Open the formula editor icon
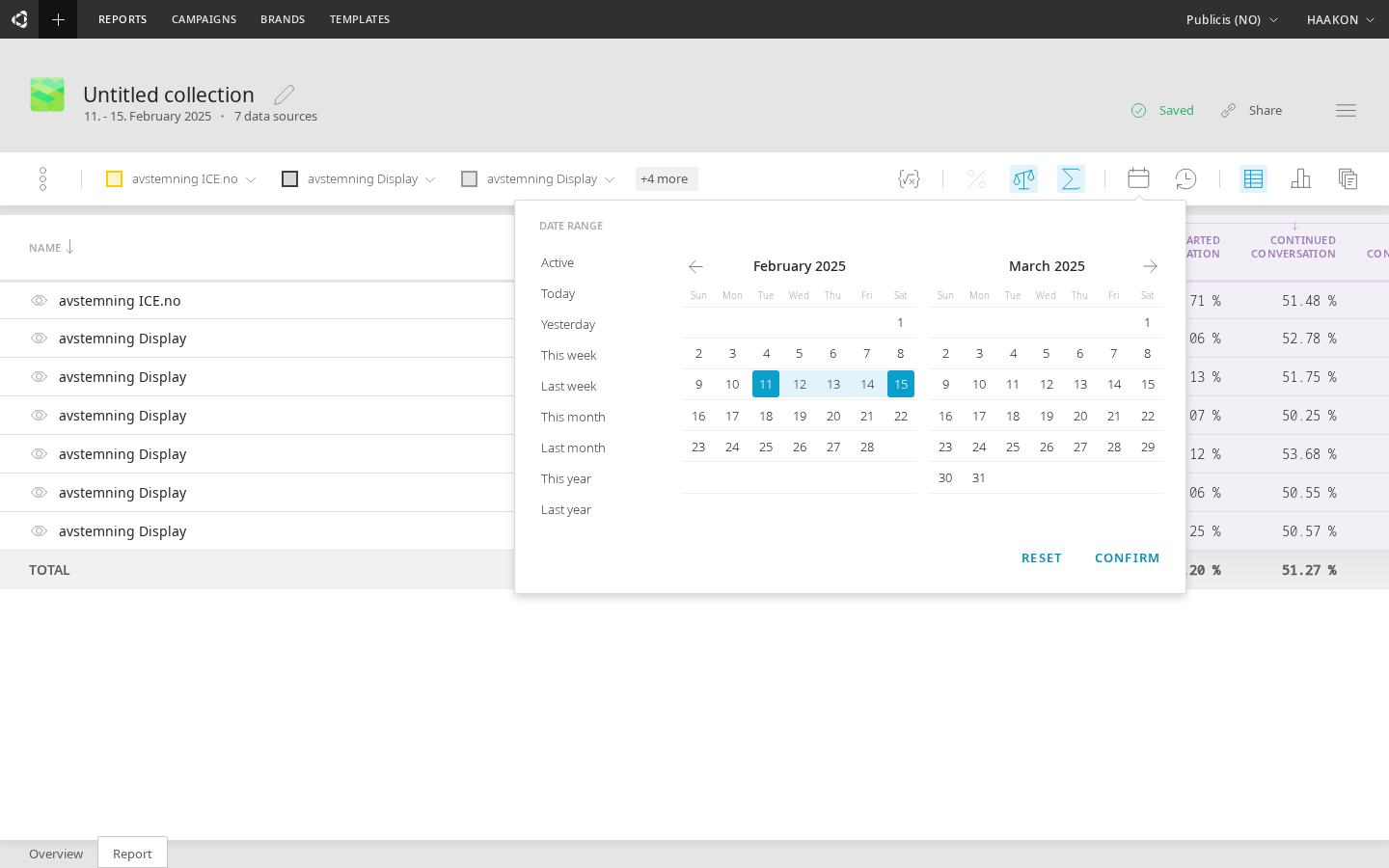Screen dimensions: 1389x868 coord(909,178)
